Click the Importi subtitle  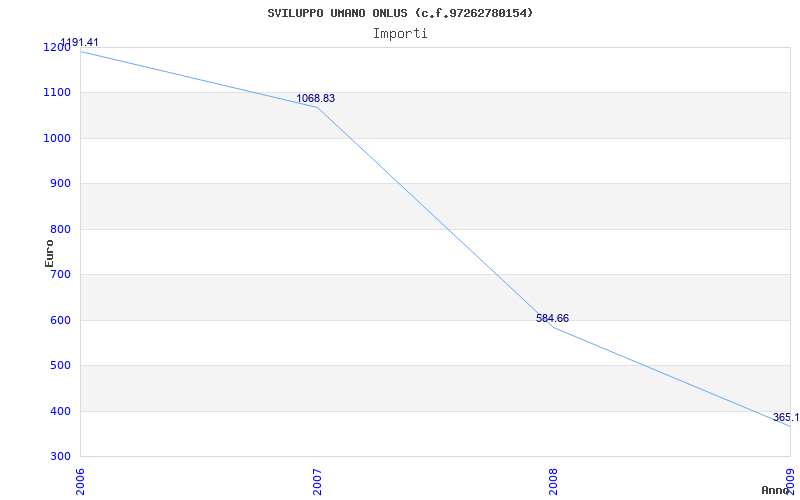400,34
